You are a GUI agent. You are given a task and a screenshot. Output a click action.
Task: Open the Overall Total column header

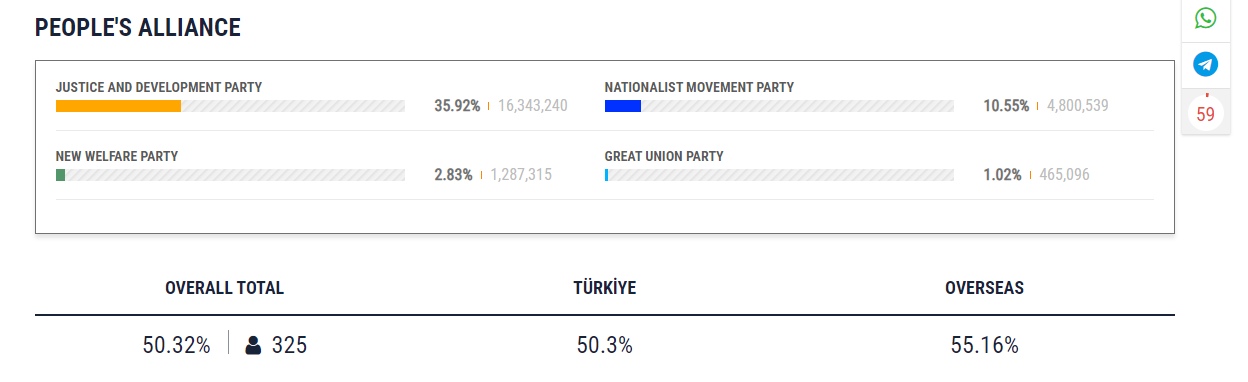pyautogui.click(x=225, y=288)
